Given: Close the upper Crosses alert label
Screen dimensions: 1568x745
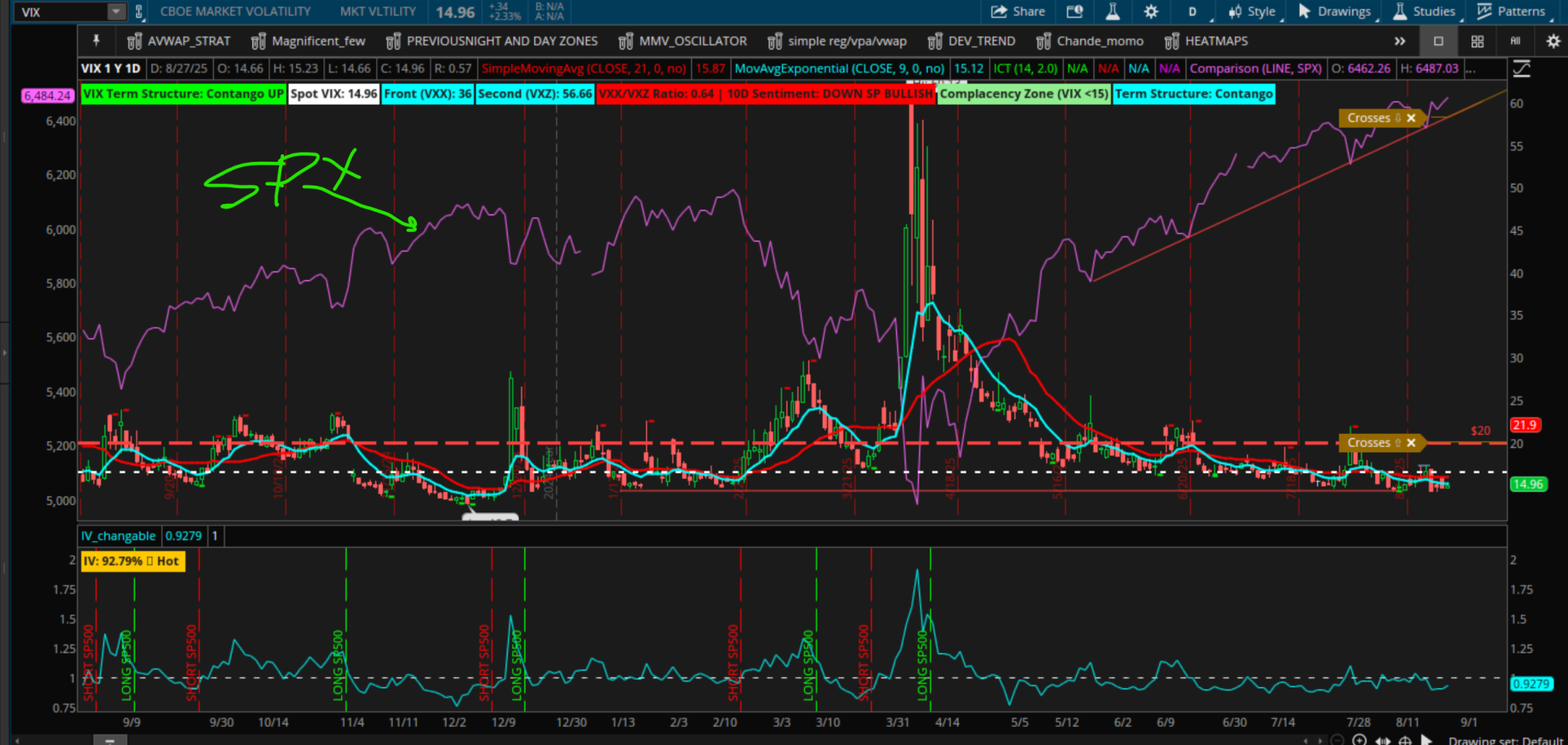Looking at the screenshot, I should [1411, 118].
